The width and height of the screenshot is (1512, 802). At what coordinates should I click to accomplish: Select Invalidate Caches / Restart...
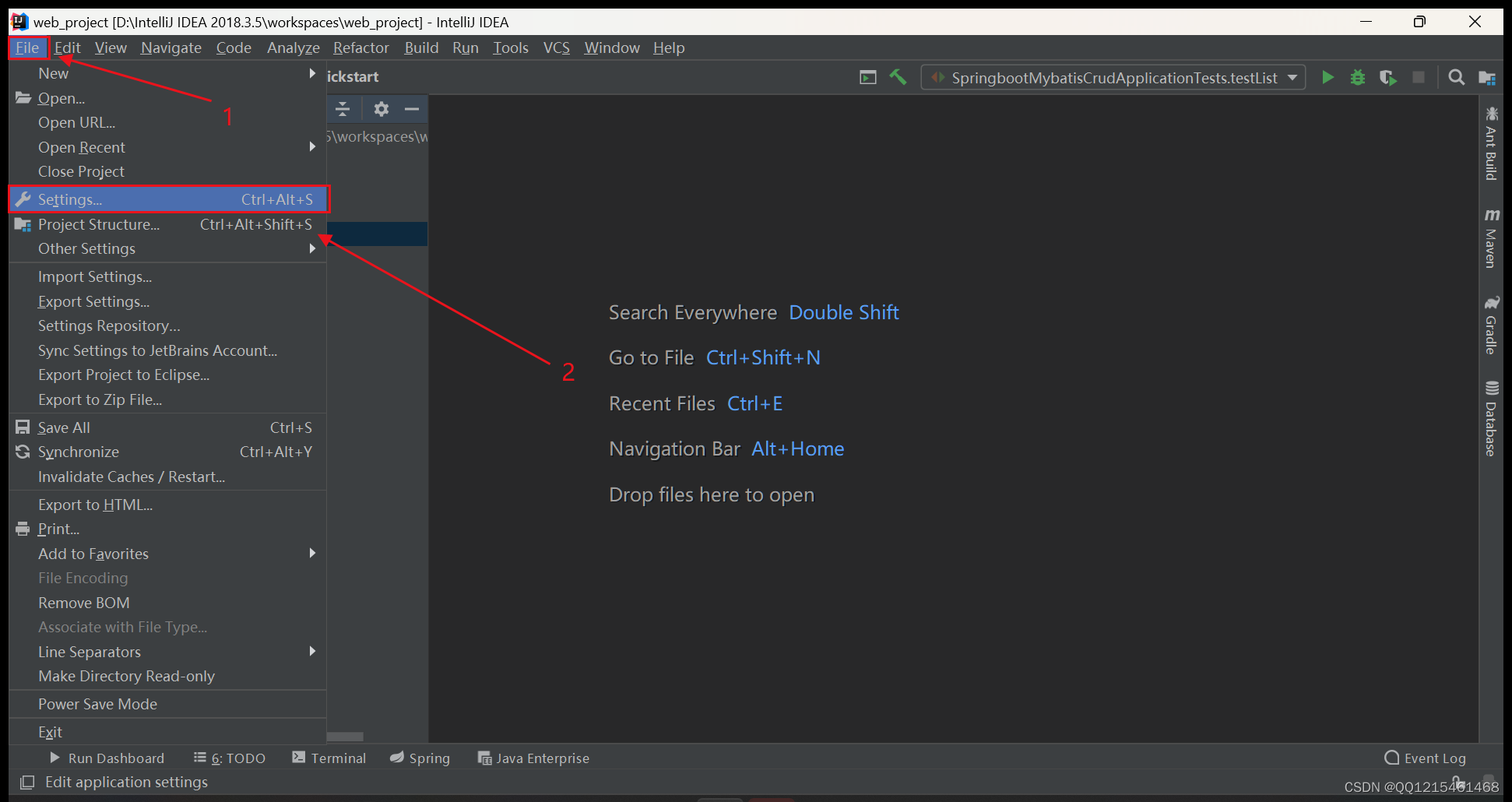(167, 477)
